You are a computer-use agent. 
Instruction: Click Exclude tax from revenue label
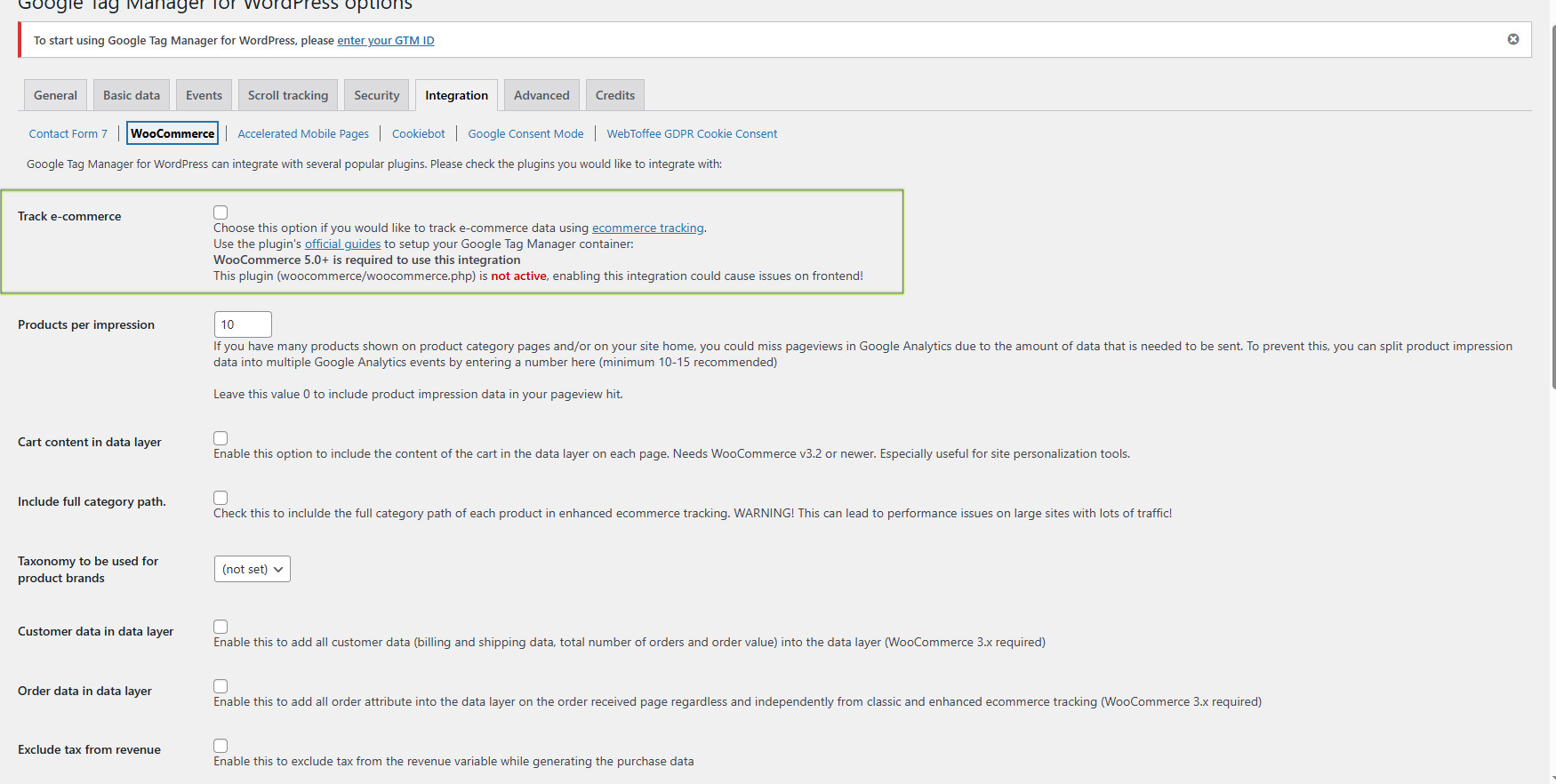(89, 749)
